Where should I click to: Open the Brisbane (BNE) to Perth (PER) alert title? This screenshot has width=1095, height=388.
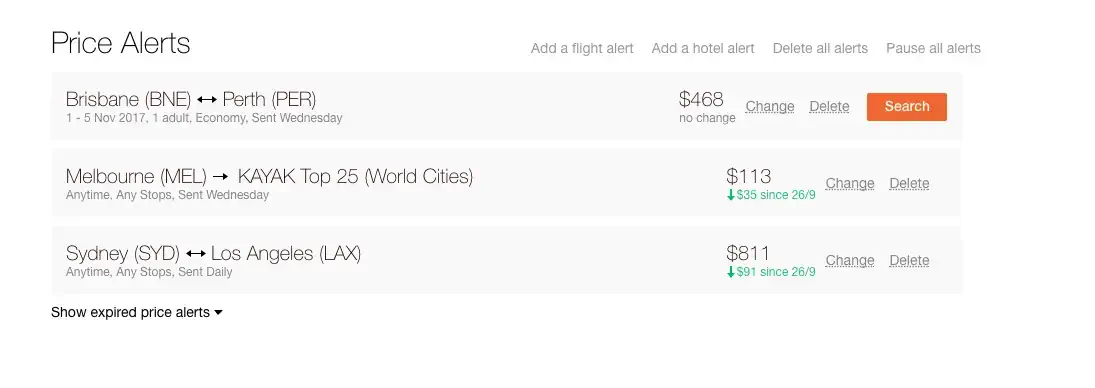click(191, 99)
